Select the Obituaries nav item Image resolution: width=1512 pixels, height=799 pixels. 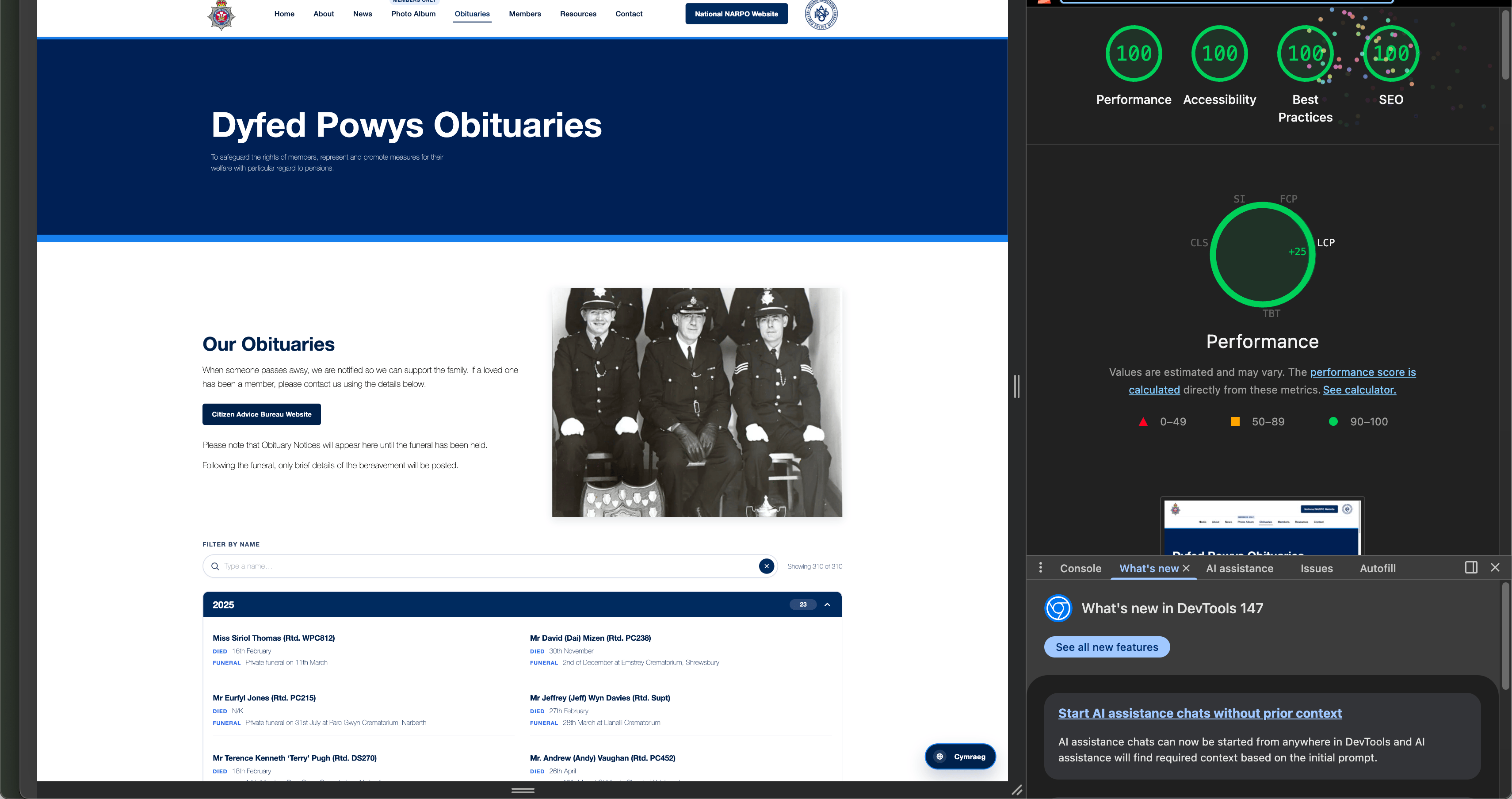tap(472, 14)
